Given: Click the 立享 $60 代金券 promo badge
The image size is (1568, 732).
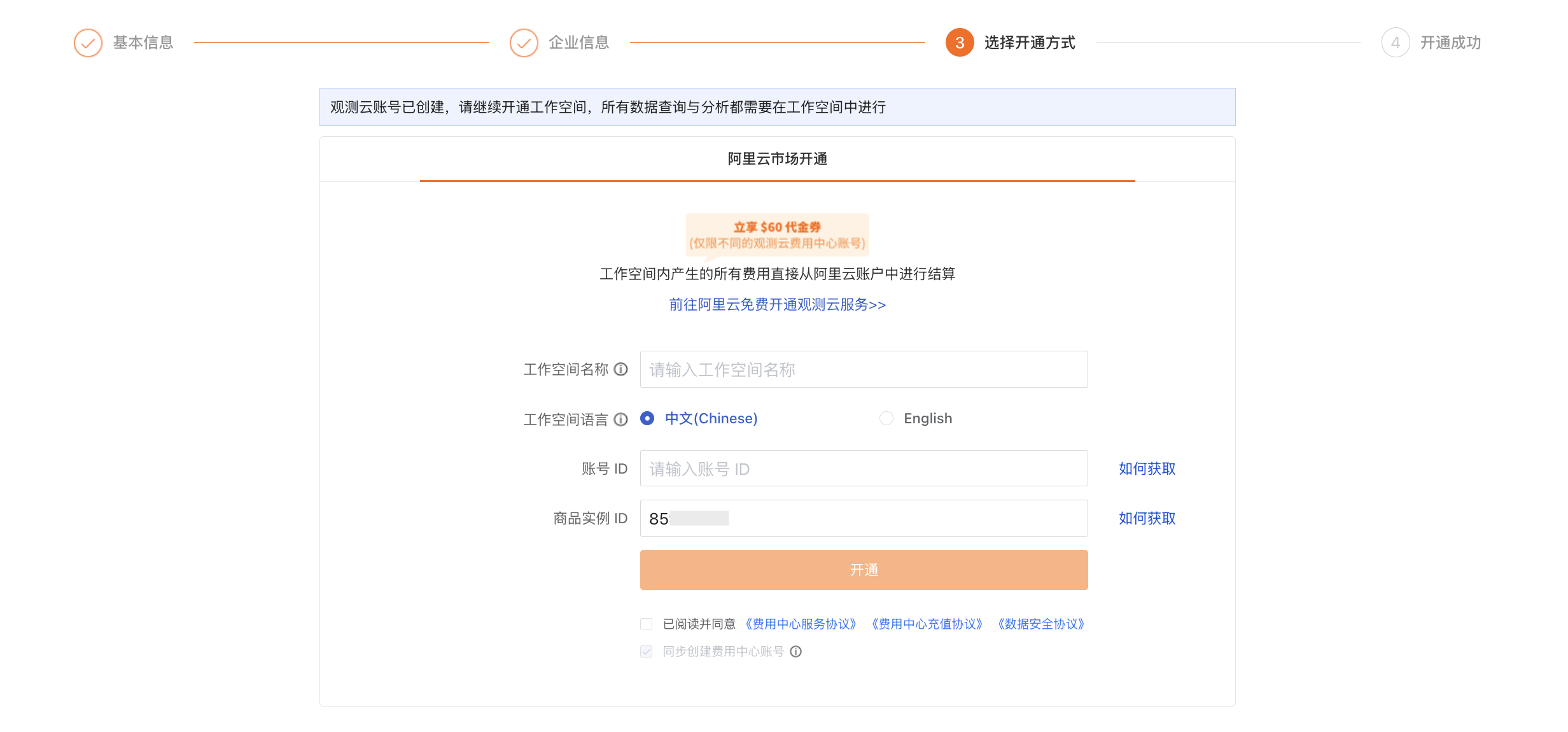Looking at the screenshot, I should pyautogui.click(x=778, y=235).
